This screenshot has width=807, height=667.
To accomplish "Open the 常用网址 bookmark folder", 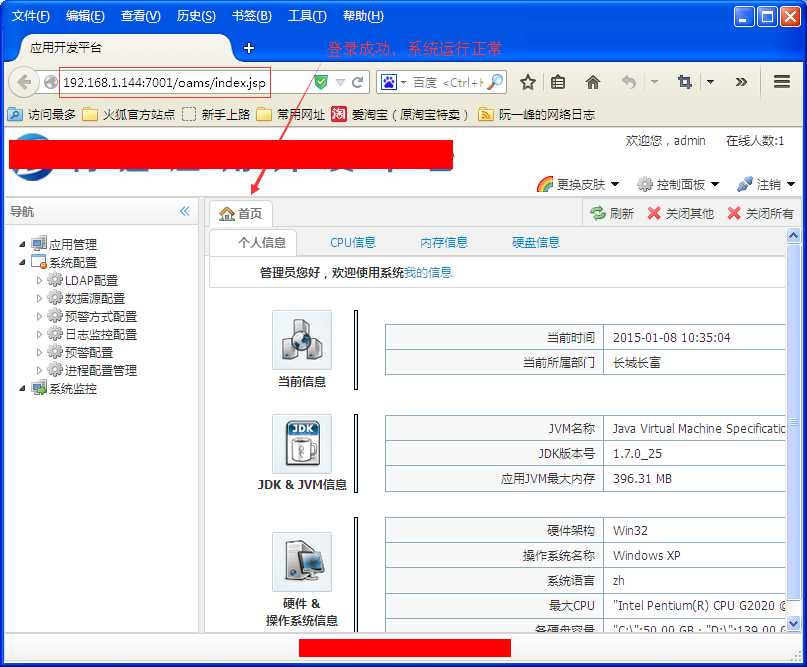I will (x=291, y=114).
